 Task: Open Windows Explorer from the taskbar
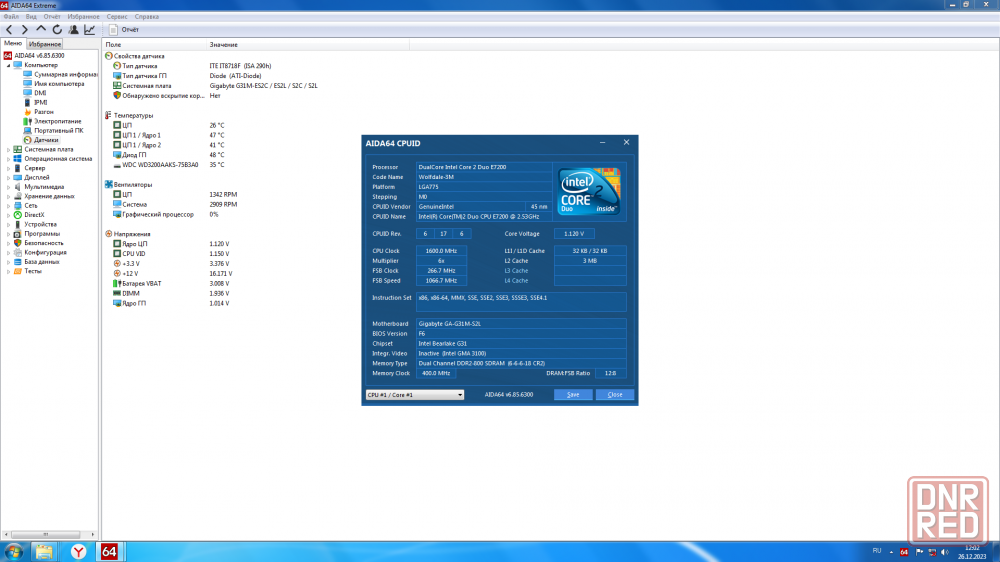pos(44,552)
